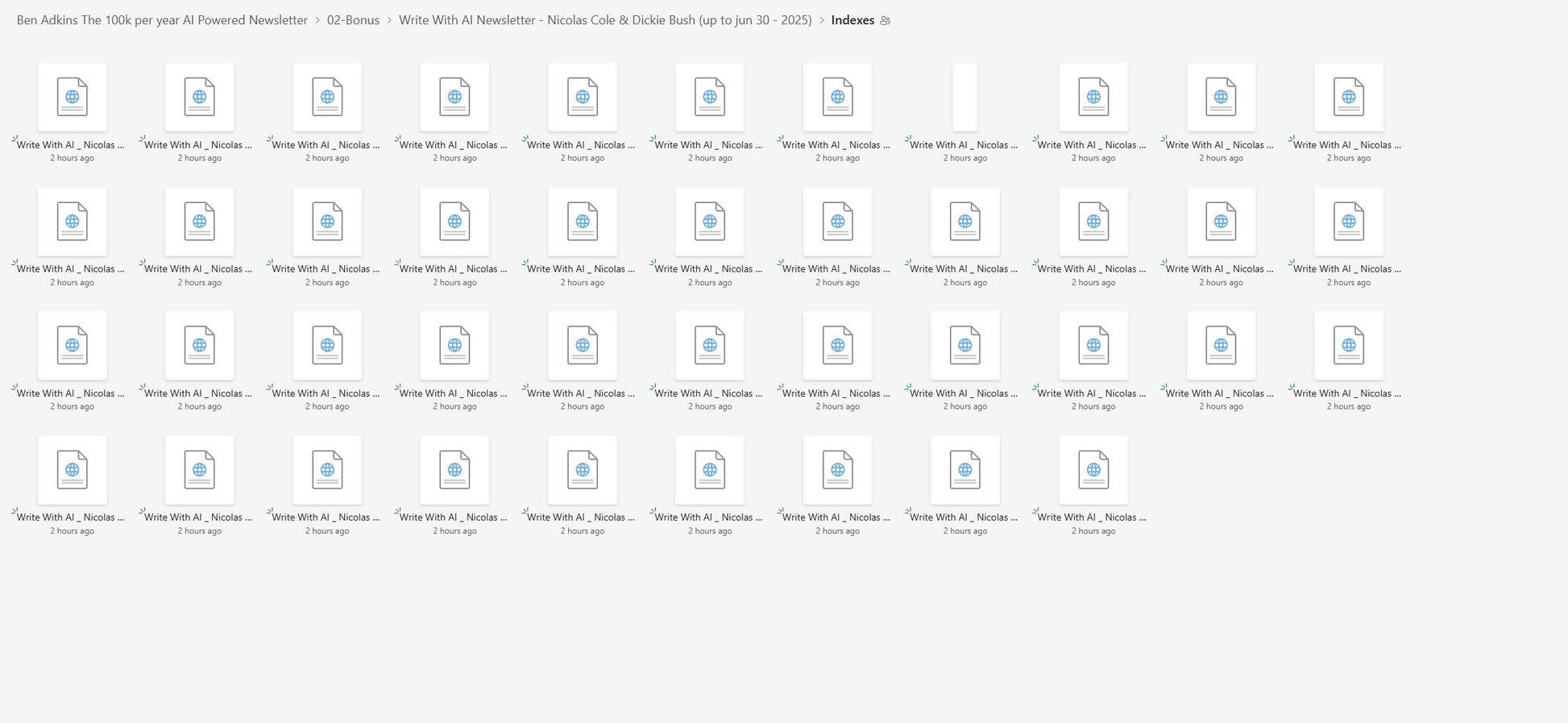The image size is (1568, 723).
Task: Click the breadcrumb chevron before 'Indexes'
Action: click(822, 20)
